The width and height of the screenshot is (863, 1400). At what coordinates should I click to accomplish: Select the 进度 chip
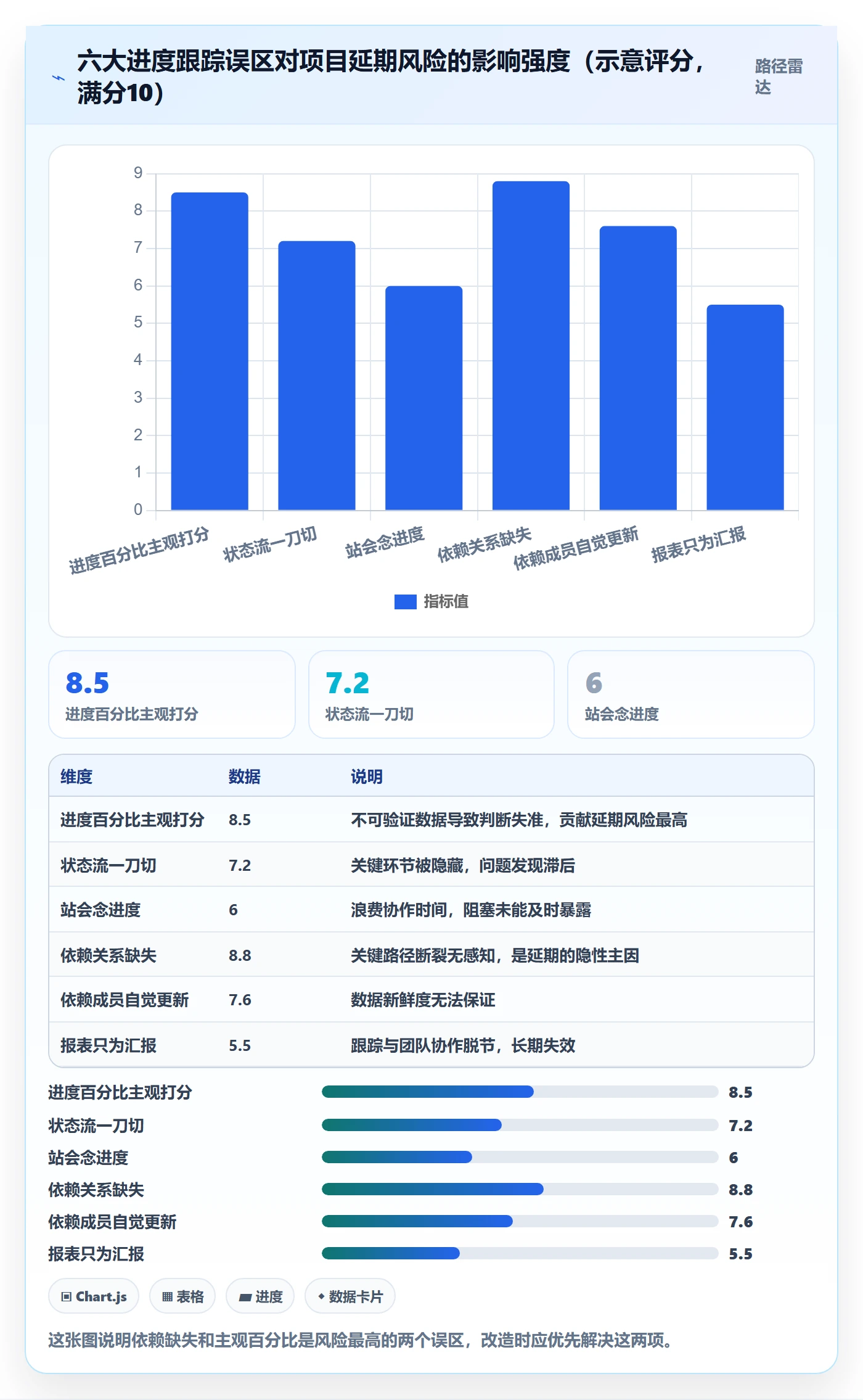[x=260, y=1296]
